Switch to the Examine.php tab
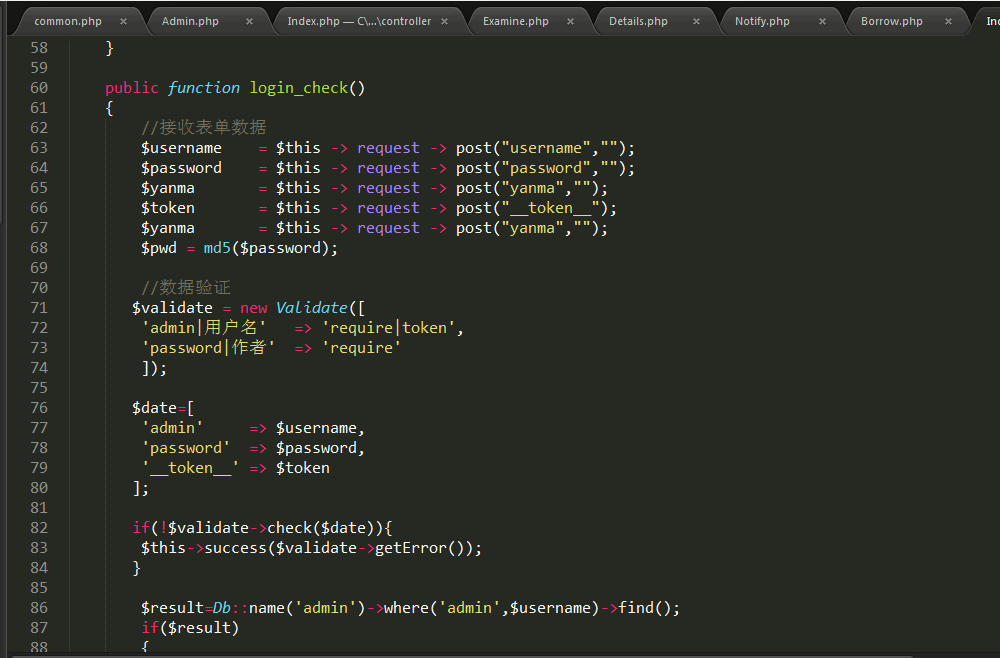Viewport: 1000px width, 658px height. tap(515, 21)
